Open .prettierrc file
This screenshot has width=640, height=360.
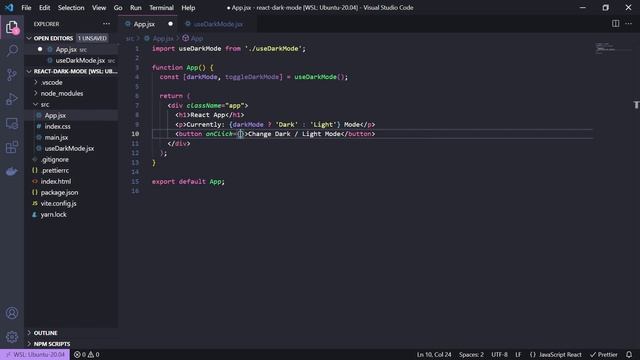click(x=55, y=171)
